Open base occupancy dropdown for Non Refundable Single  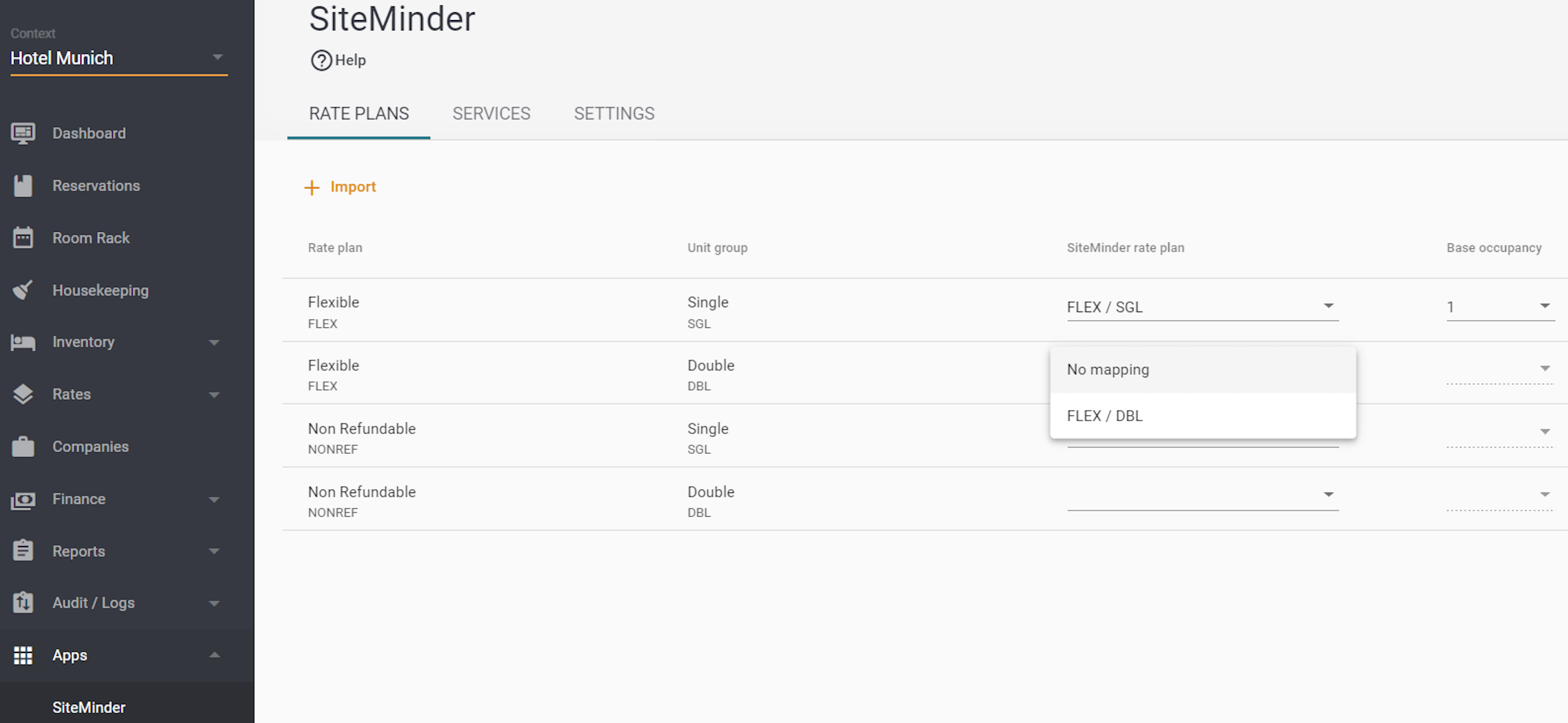pos(1500,432)
